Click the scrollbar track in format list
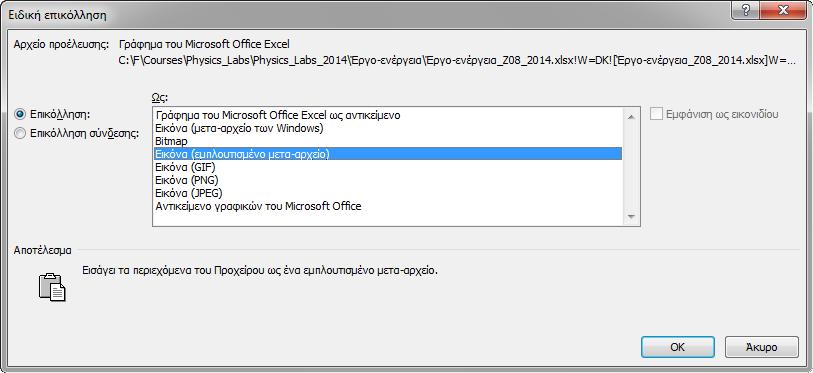The image size is (813, 373). coord(631,166)
